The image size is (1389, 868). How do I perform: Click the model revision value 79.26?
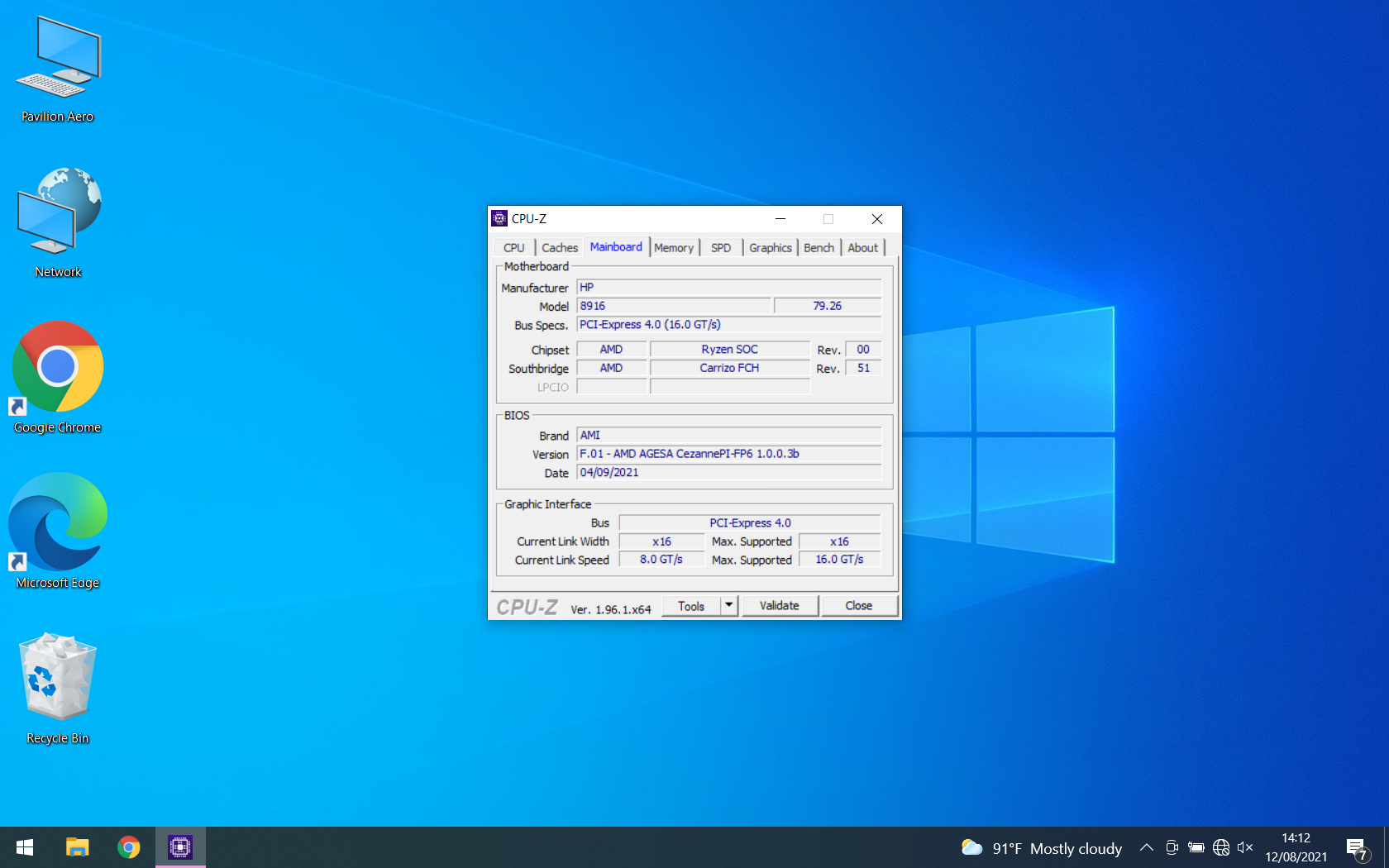(x=828, y=306)
